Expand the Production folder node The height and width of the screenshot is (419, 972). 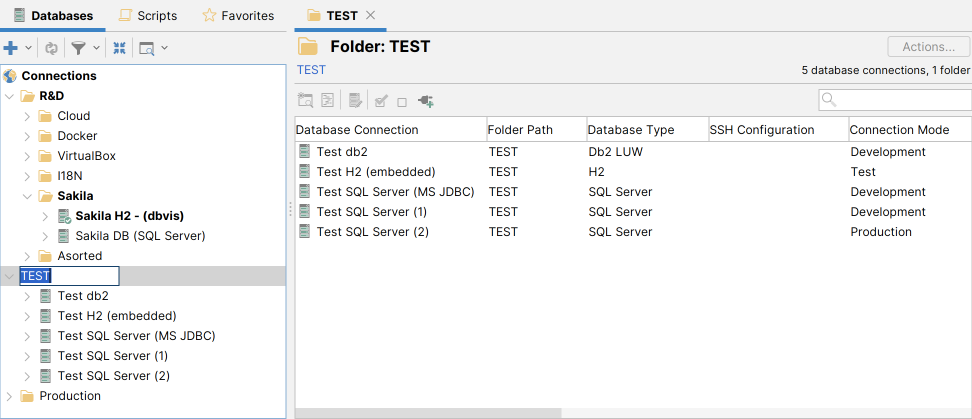click(9, 396)
